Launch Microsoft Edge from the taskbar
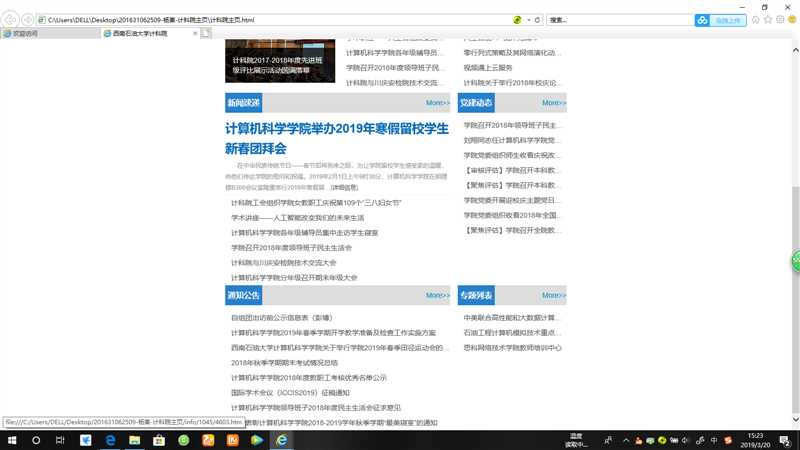Screen dimensions: 800x450 point(110,440)
